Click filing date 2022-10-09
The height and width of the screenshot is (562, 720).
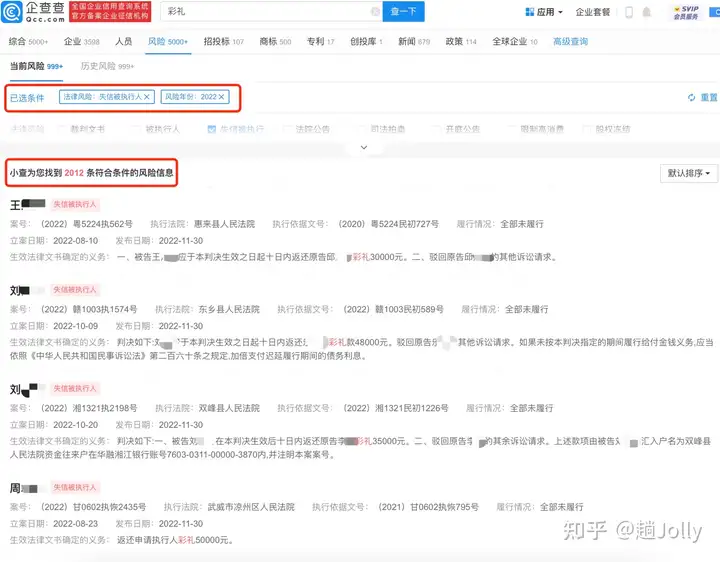(76, 326)
